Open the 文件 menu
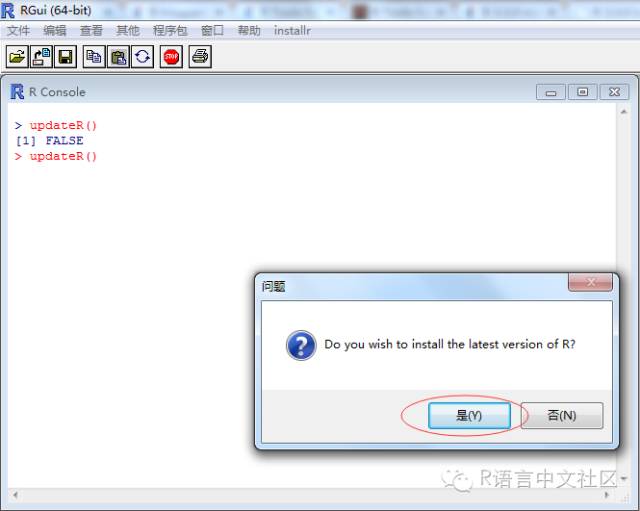This screenshot has width=640, height=511. pos(18,31)
